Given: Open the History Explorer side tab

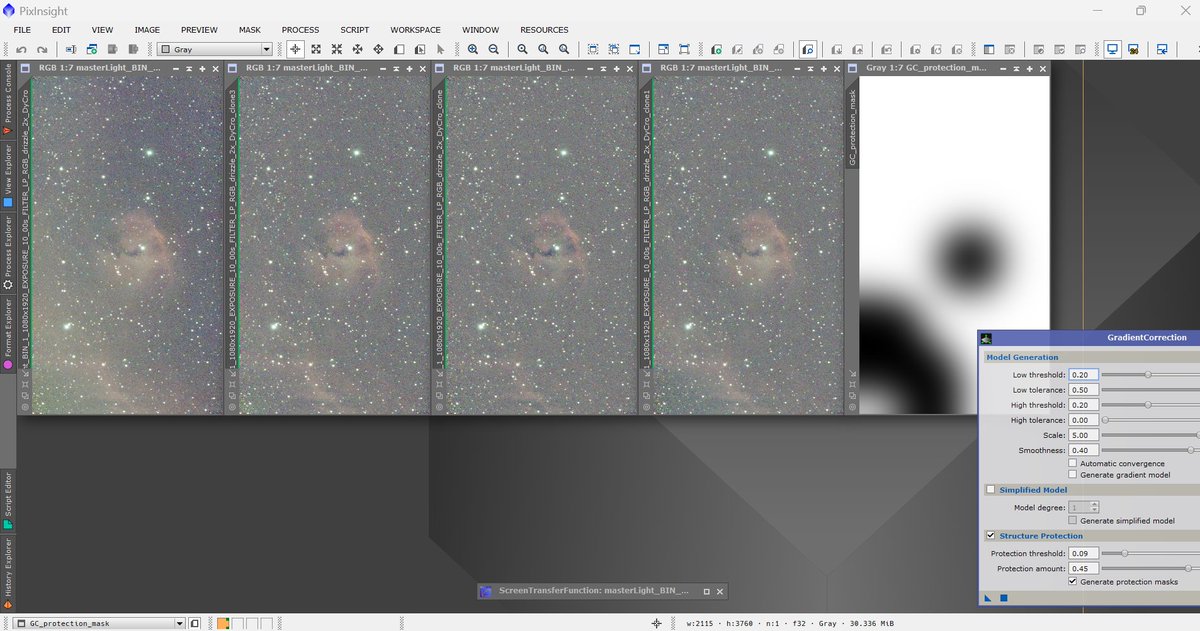Looking at the screenshot, I should pos(8,574).
